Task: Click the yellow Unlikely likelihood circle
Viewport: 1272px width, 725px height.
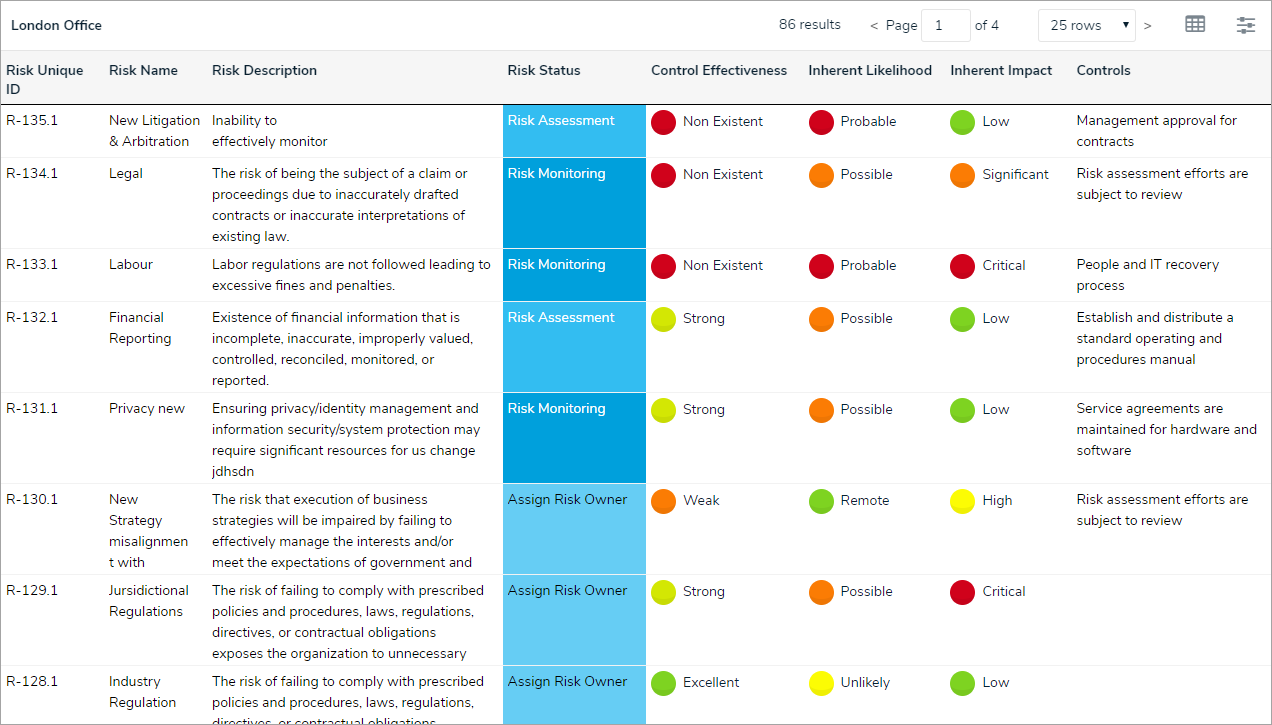Action: [x=822, y=683]
